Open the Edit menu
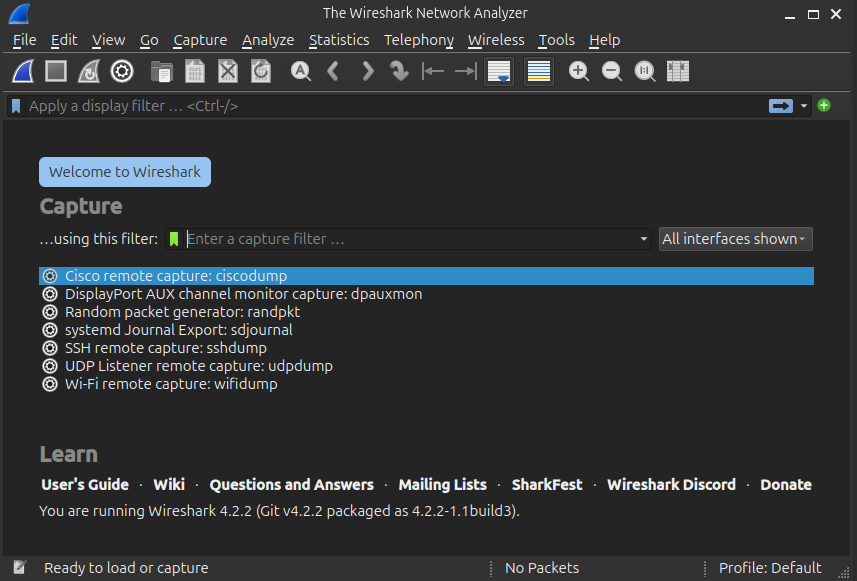Viewport: 857px width, 581px height. pyautogui.click(x=64, y=40)
